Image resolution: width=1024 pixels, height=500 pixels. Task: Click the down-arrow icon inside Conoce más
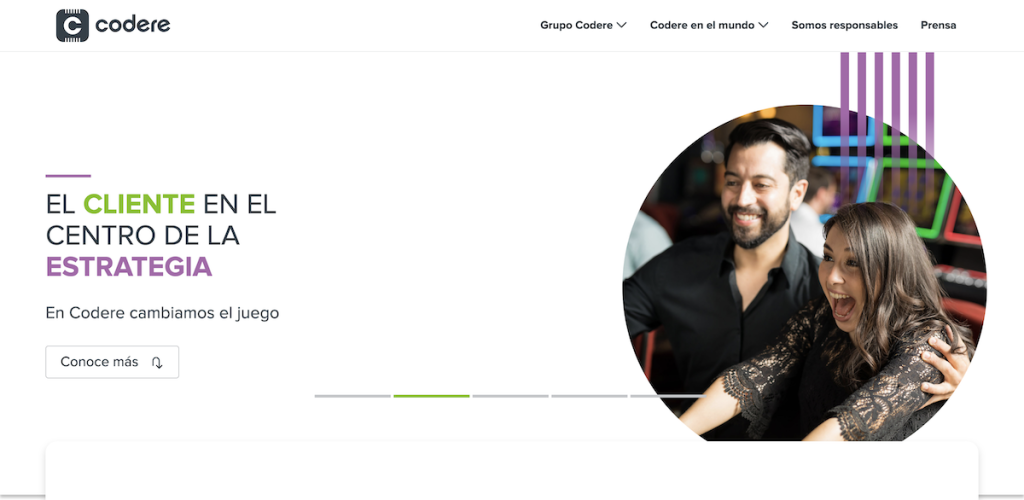(157, 362)
